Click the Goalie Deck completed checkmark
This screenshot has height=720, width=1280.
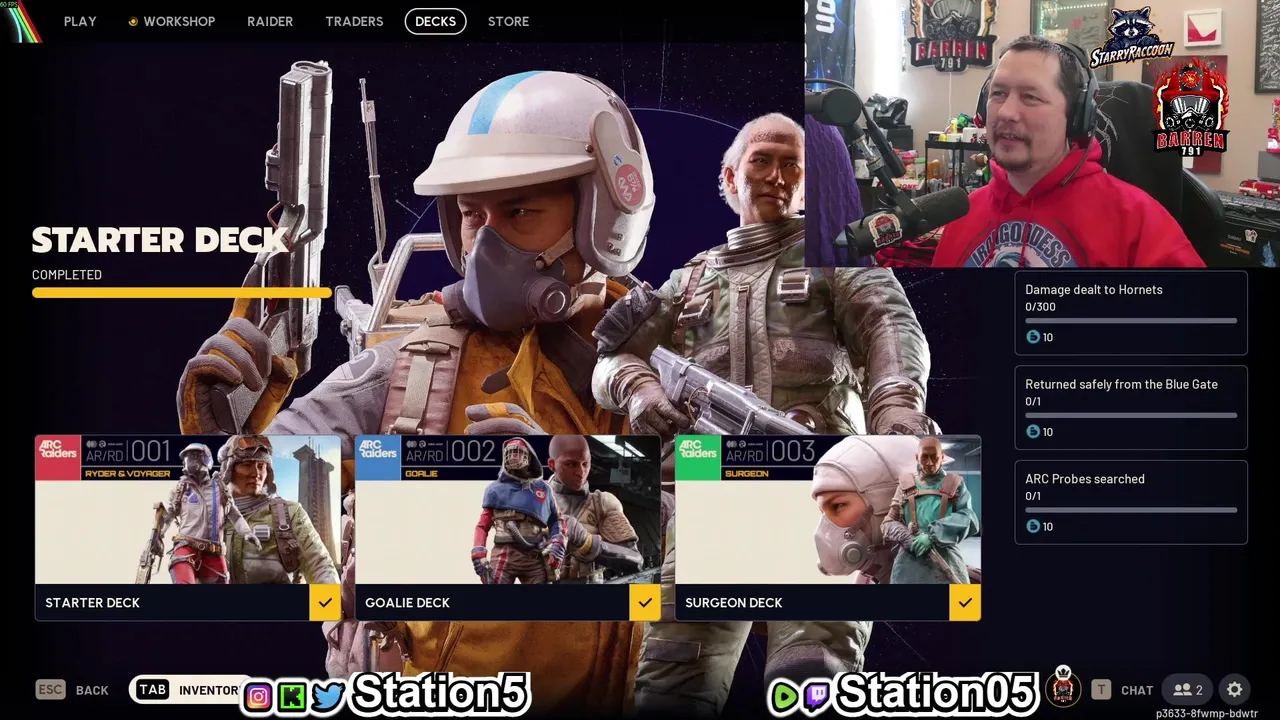[645, 603]
